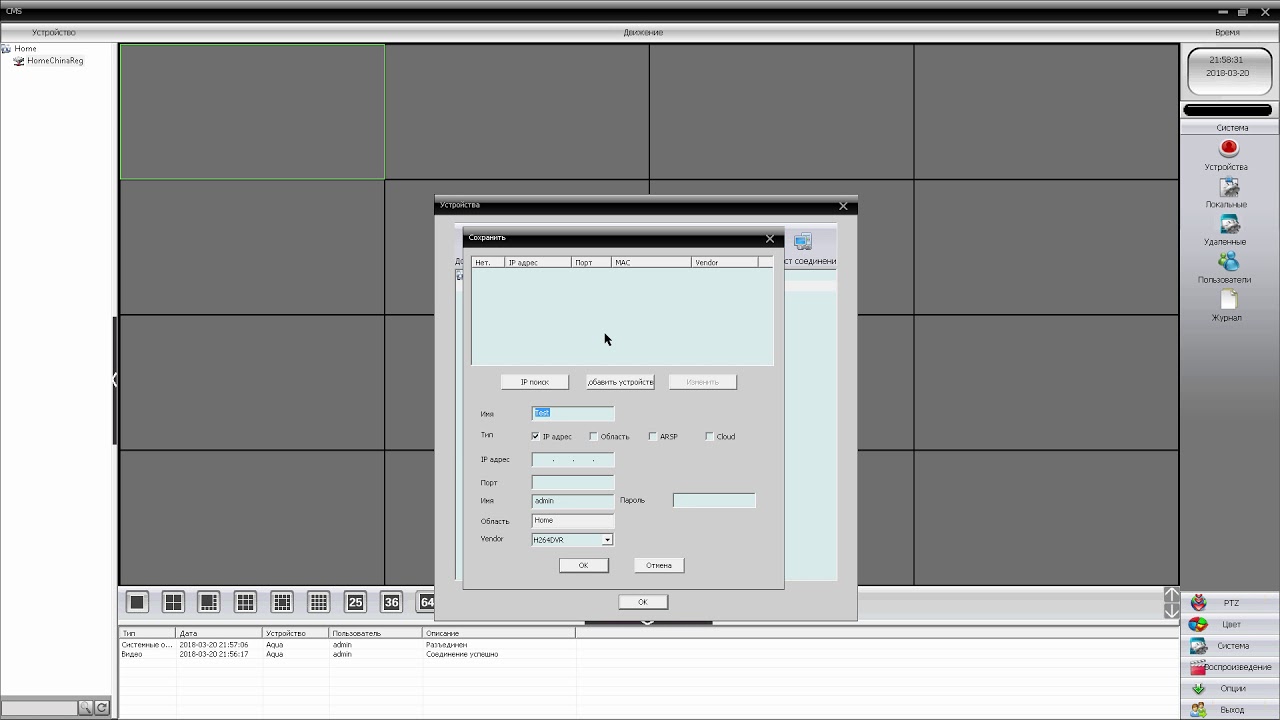Click the Дата column header in log

click(219, 633)
